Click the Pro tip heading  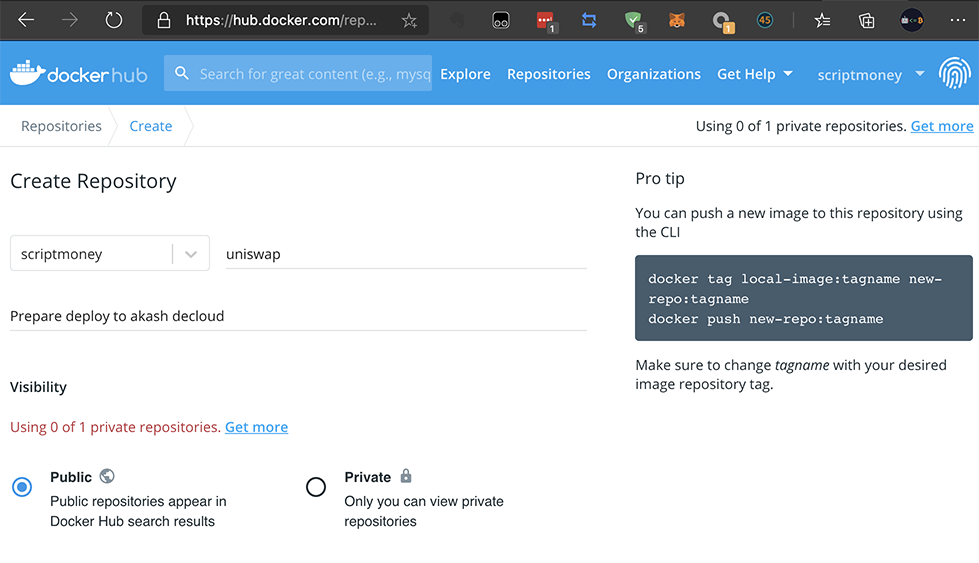click(x=660, y=179)
